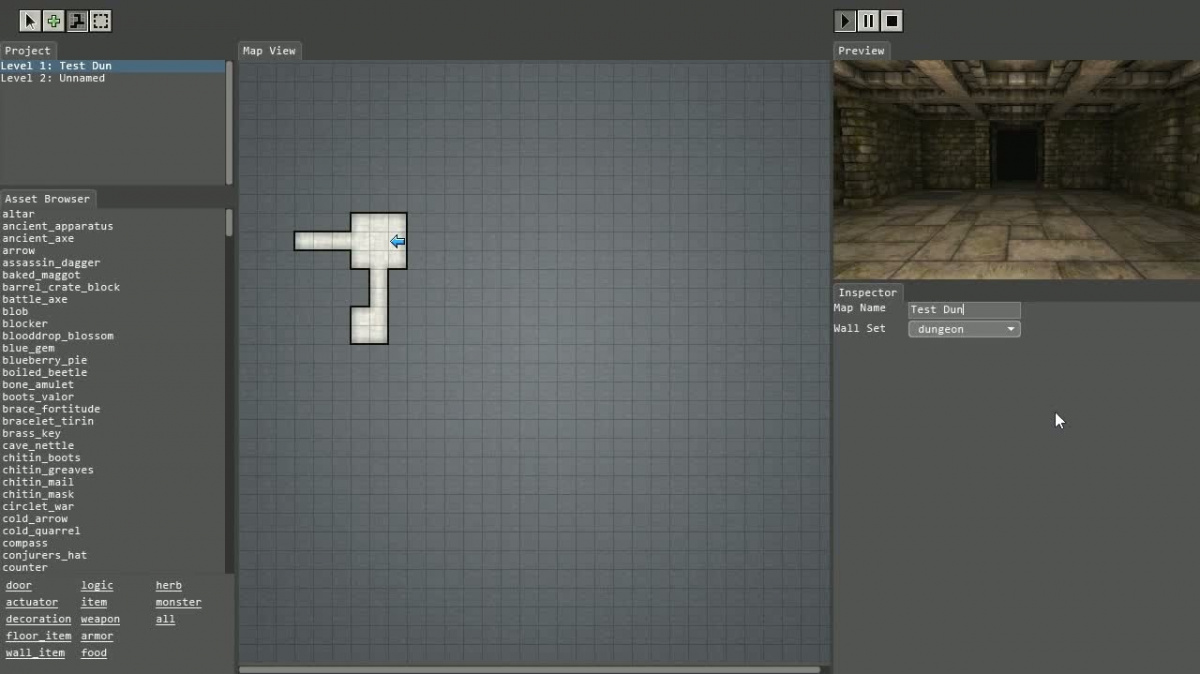Click the blue arrow start marker on map
Screen dimensions: 1200x674
pyautogui.click(x=397, y=241)
